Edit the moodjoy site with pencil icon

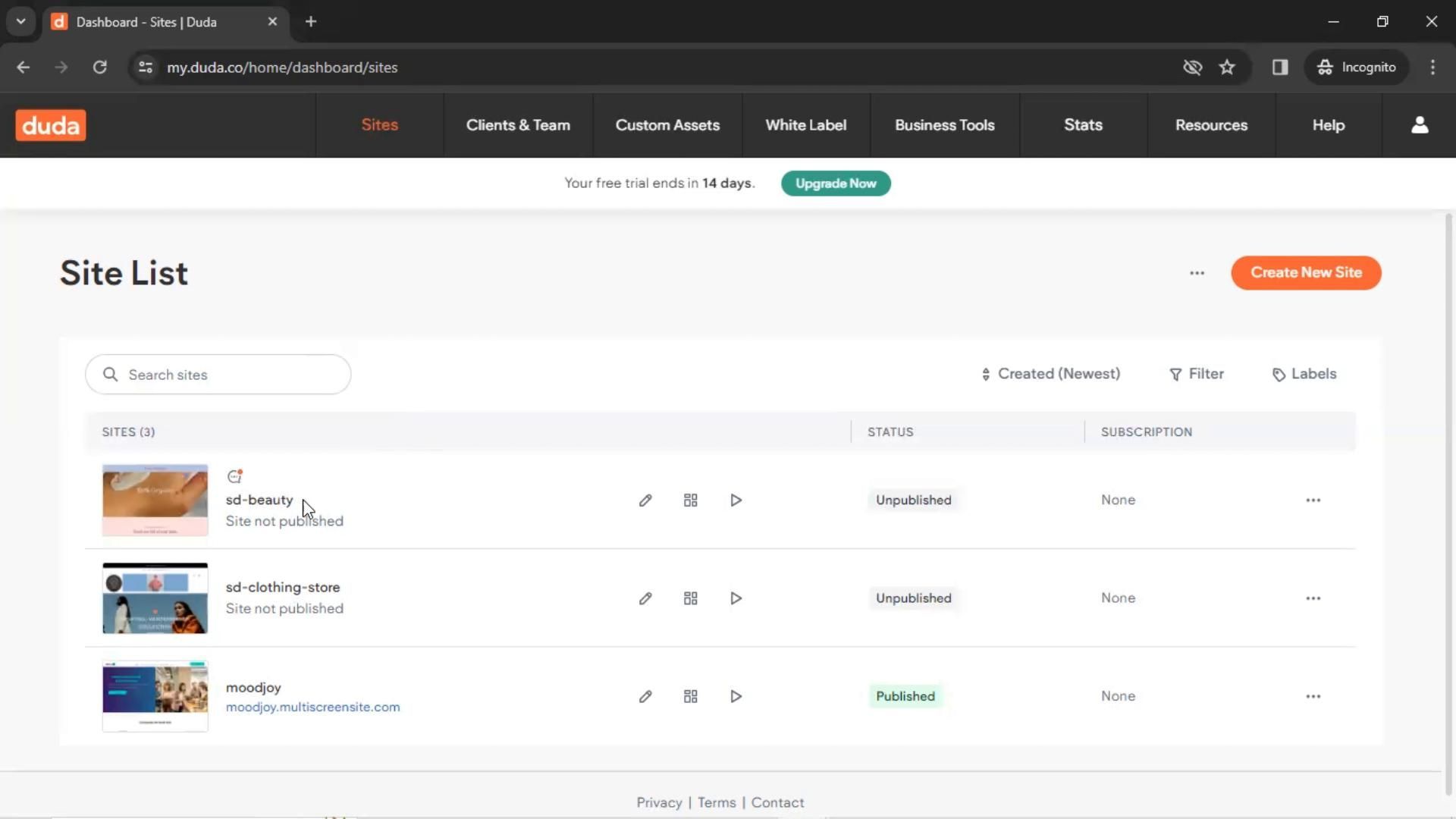(645, 696)
